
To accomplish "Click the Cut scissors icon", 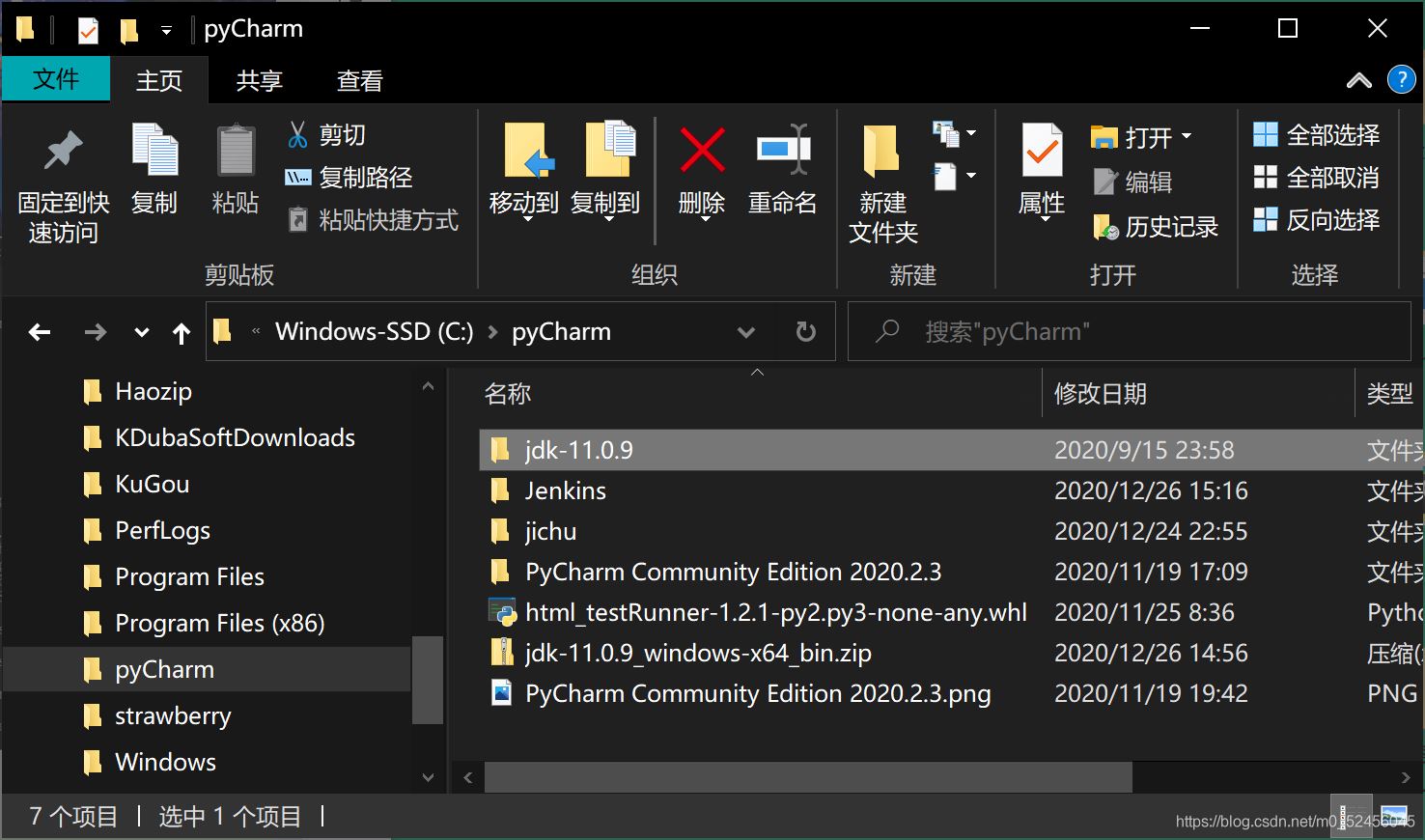I will pos(297,135).
